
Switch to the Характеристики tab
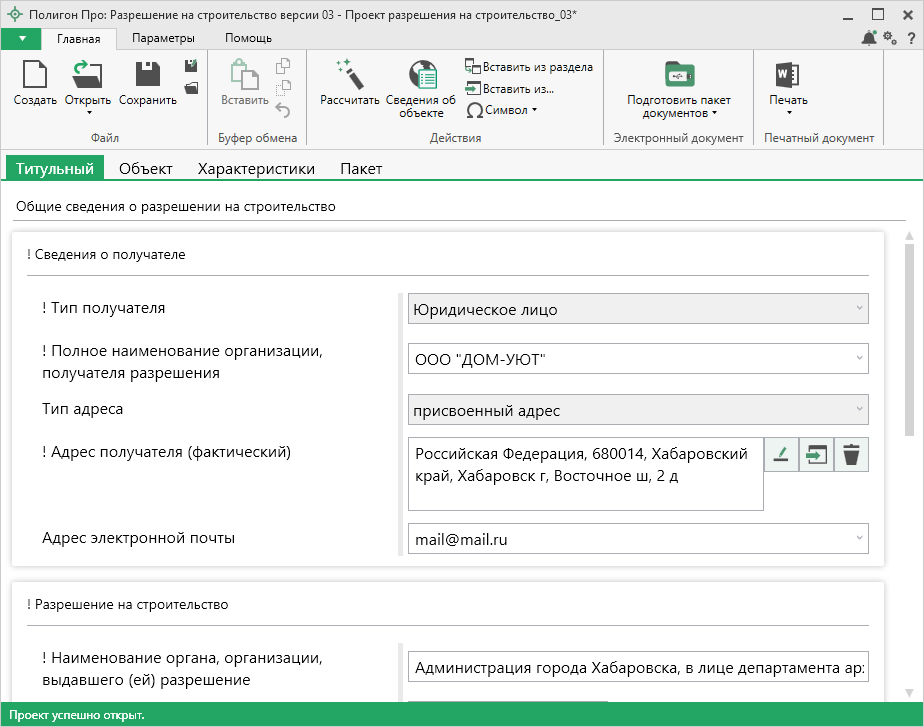256,169
